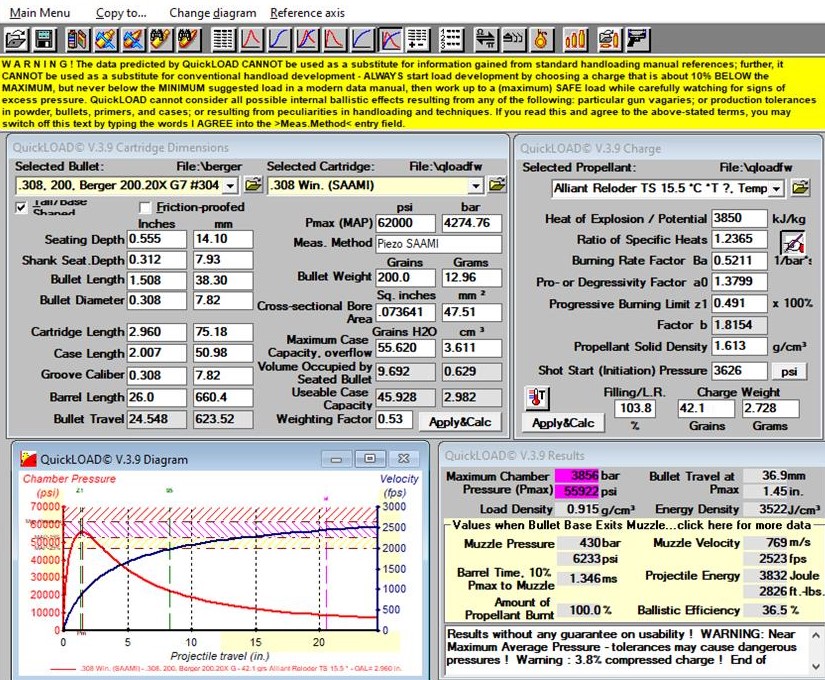Click the open file icon in toolbar
Image resolution: width=825 pixels, height=680 pixels.
pyautogui.click(x=16, y=40)
